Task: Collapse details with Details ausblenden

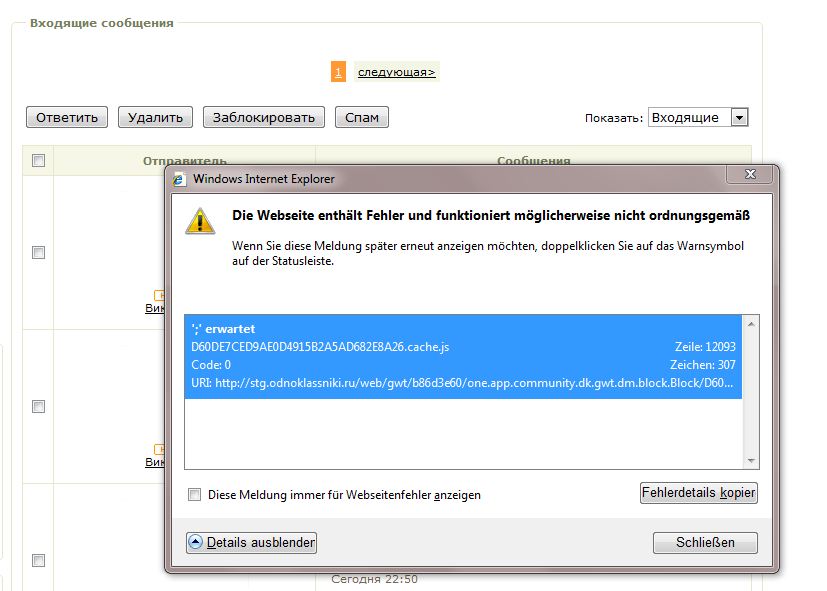Action: 252,542
